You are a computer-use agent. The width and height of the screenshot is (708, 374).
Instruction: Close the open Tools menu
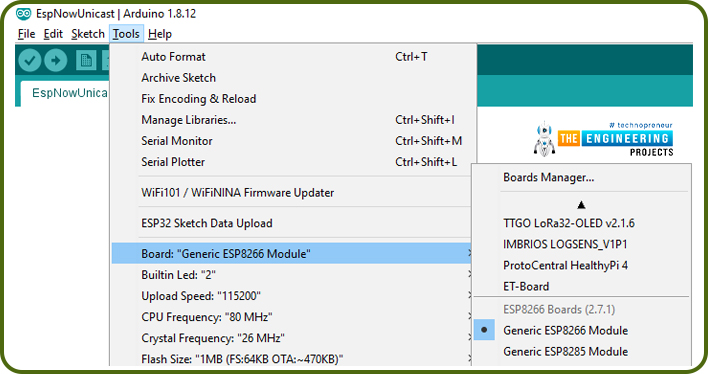click(126, 34)
